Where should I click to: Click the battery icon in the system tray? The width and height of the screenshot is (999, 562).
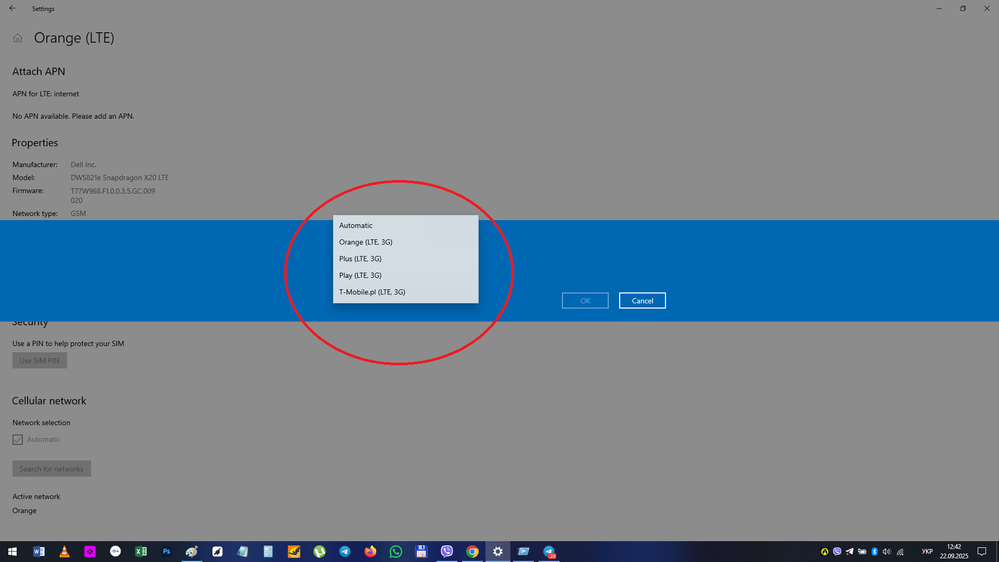click(862, 552)
